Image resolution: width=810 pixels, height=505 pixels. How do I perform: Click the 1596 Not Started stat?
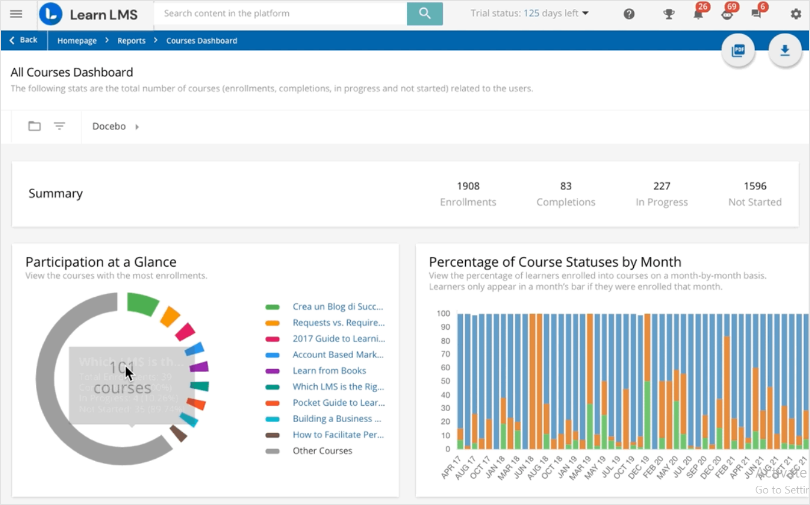click(755, 194)
